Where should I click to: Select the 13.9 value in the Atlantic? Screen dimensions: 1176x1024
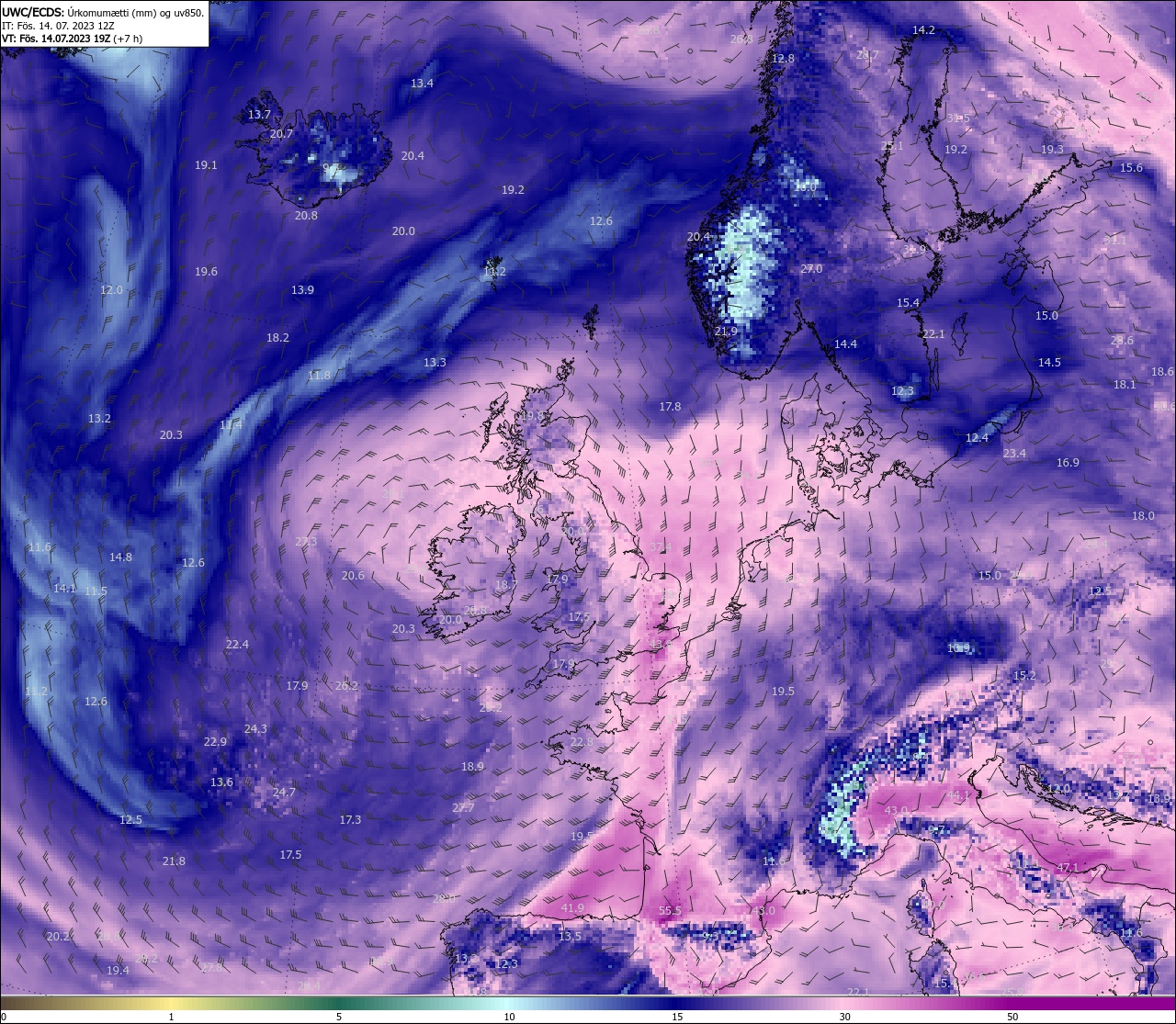(x=302, y=290)
